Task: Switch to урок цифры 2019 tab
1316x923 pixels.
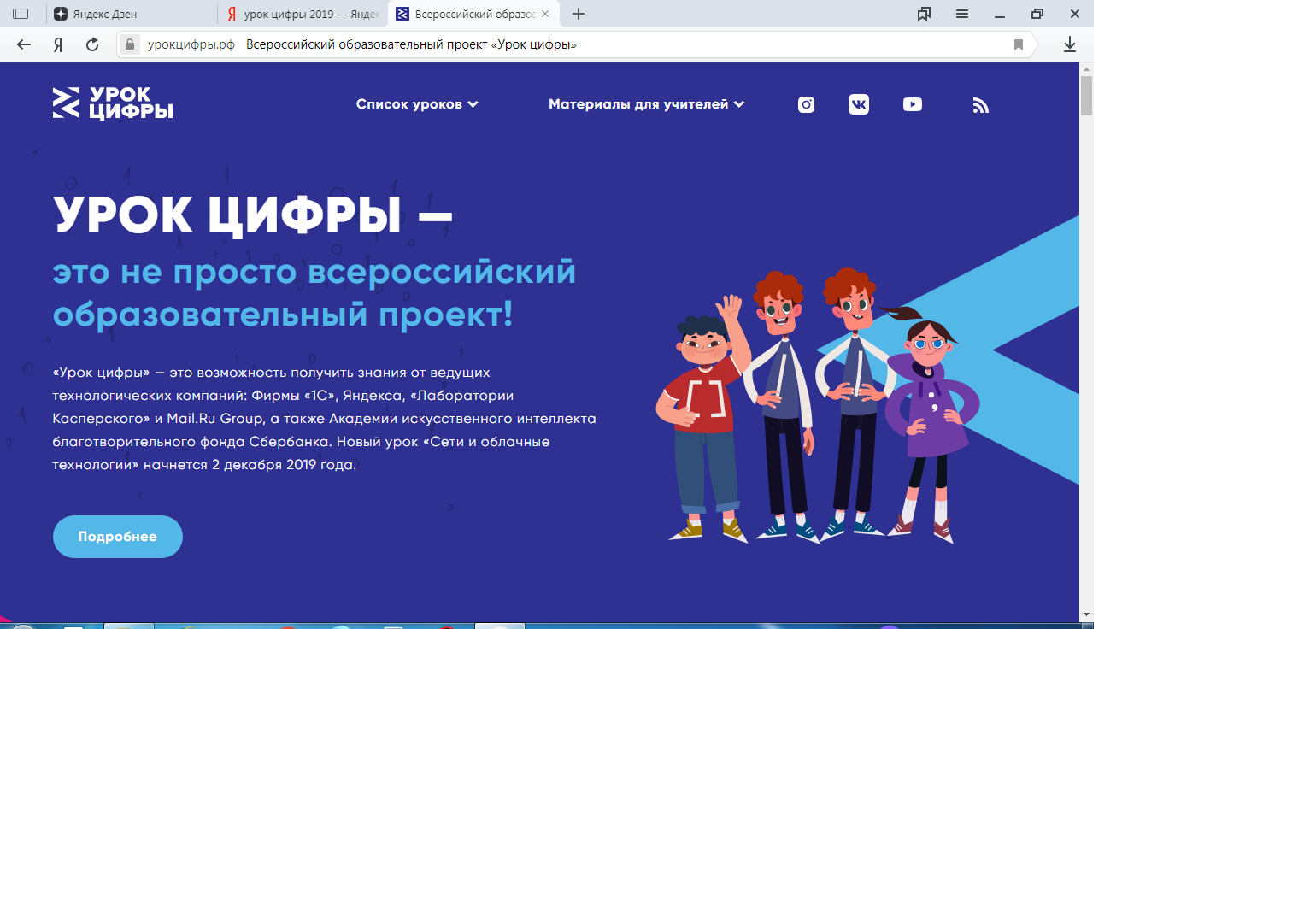Action: pyautogui.click(x=303, y=14)
